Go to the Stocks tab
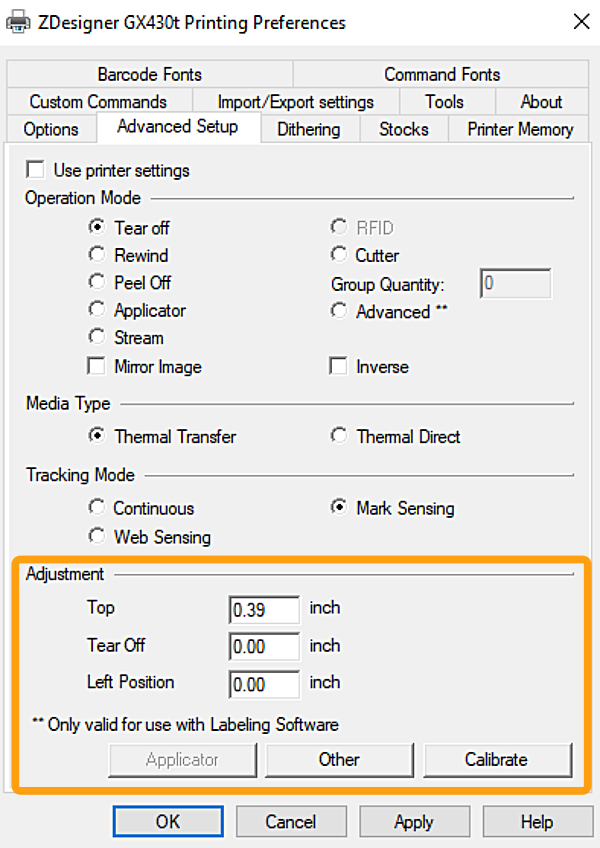Viewport: 600px width, 848px height. [404, 129]
